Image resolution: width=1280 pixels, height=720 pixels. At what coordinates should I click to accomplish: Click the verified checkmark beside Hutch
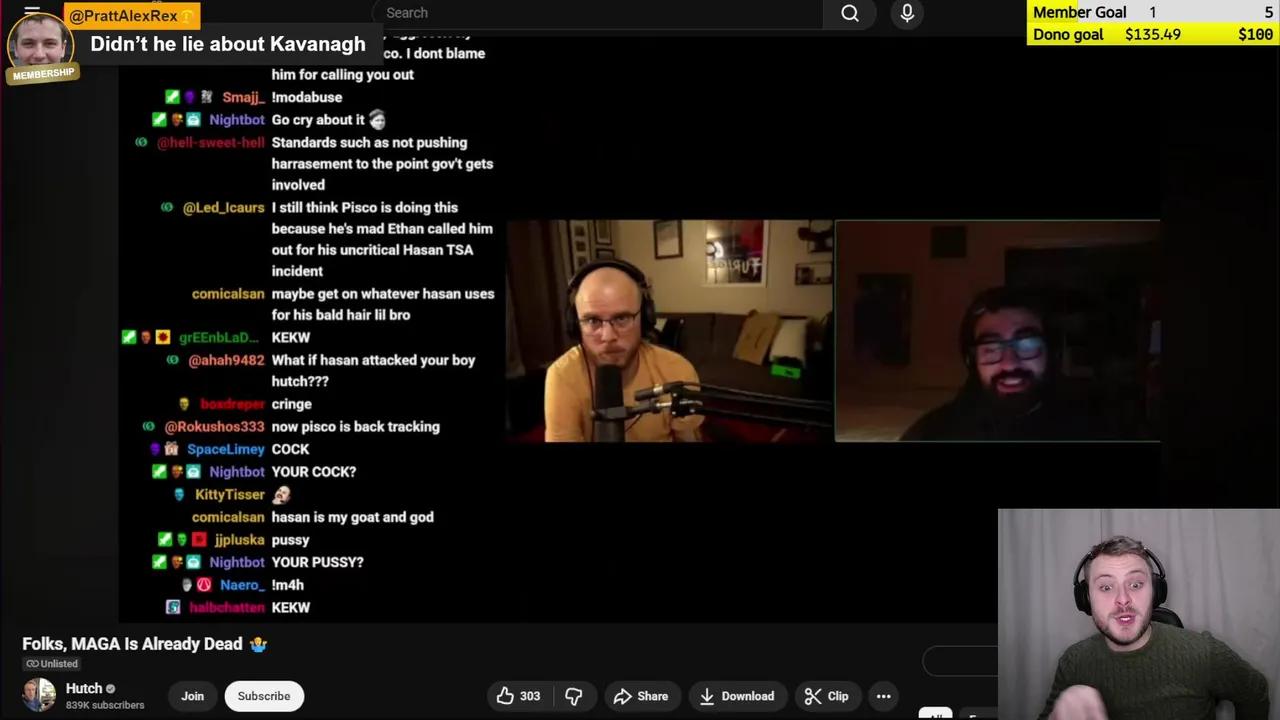click(x=110, y=688)
